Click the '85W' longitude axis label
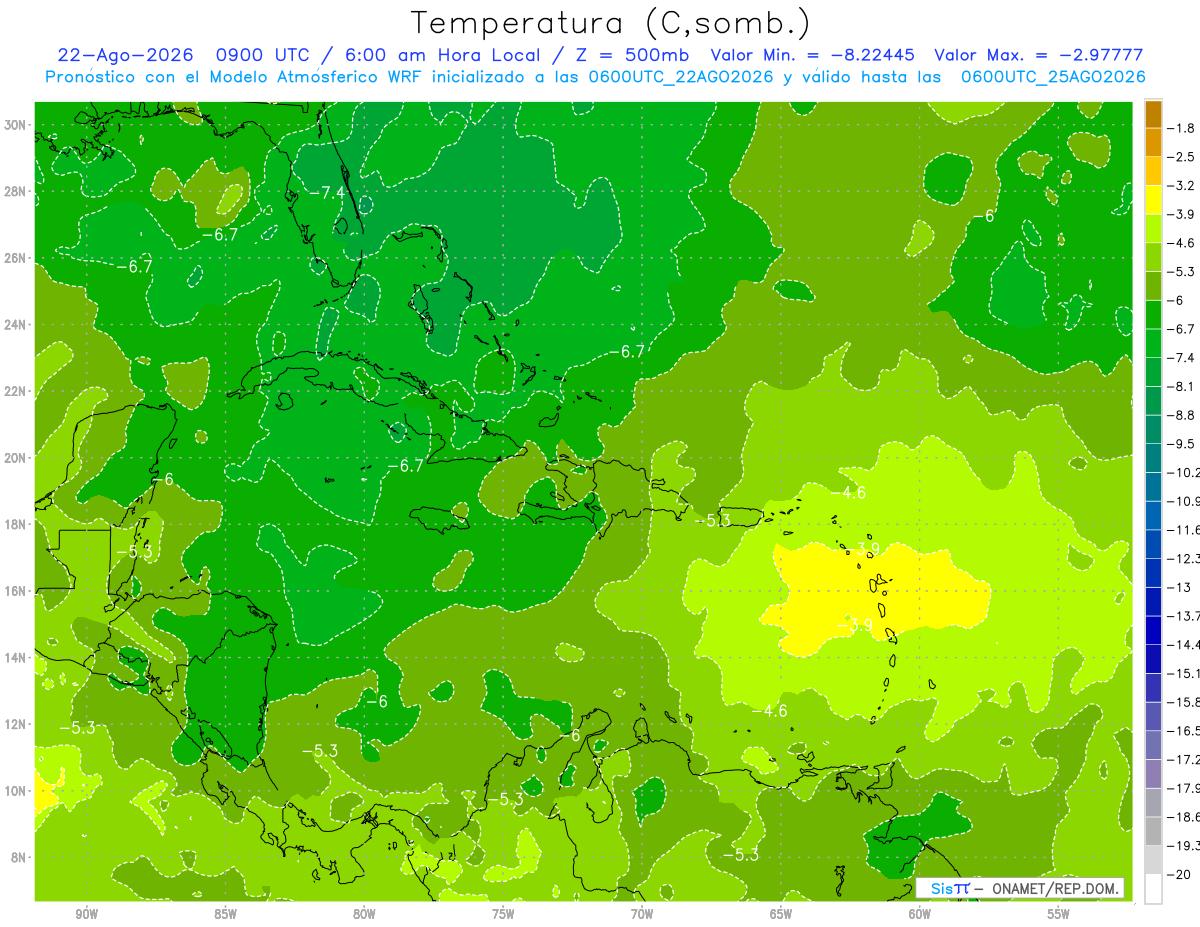1200x927 pixels. 225,914
